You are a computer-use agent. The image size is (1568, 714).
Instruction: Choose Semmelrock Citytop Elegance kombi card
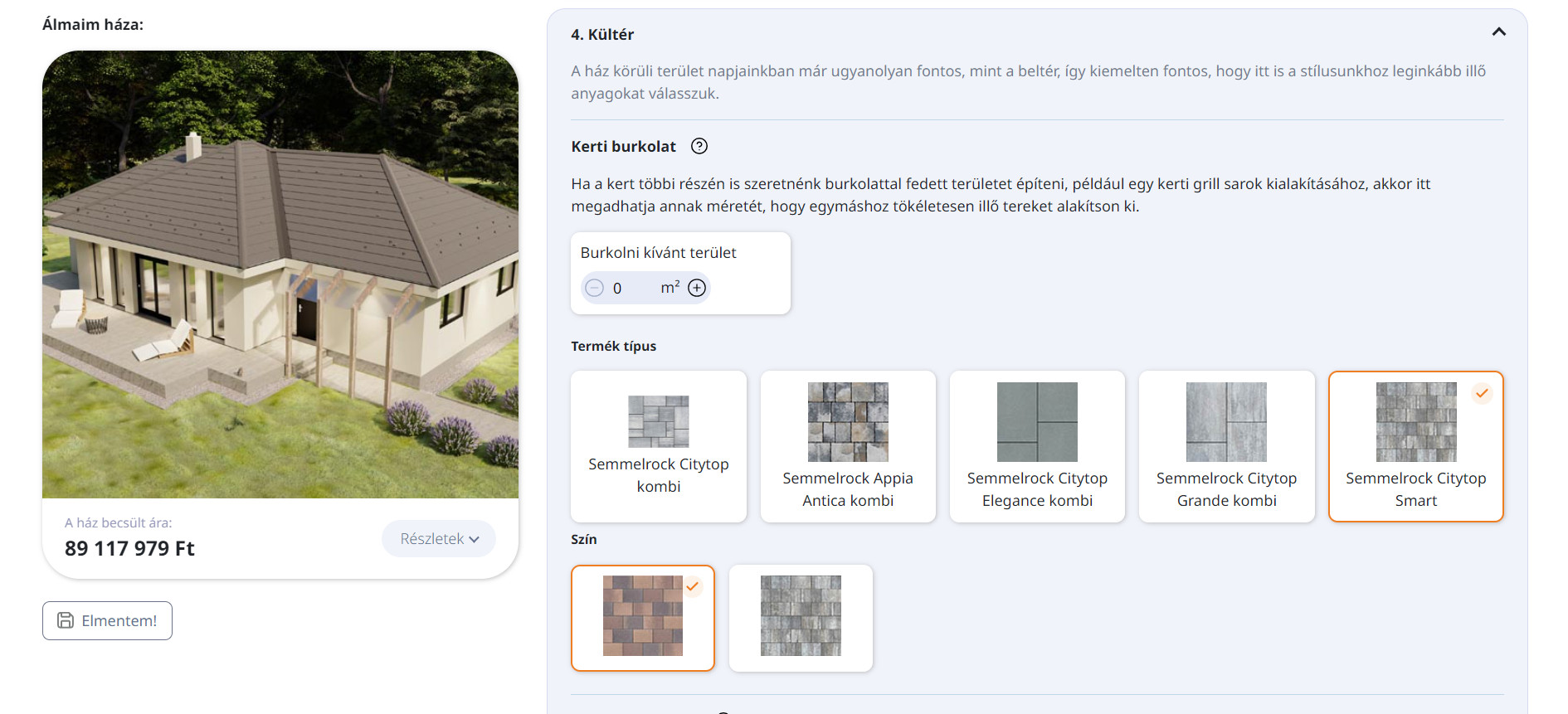tap(1037, 446)
